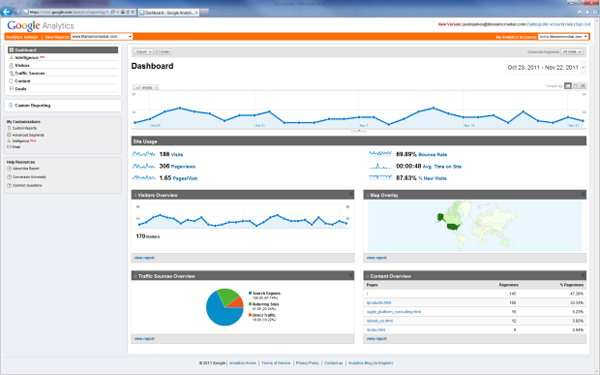The width and height of the screenshot is (600, 375).
Task: Open the /about_us.html page link
Action: [x=380, y=321]
